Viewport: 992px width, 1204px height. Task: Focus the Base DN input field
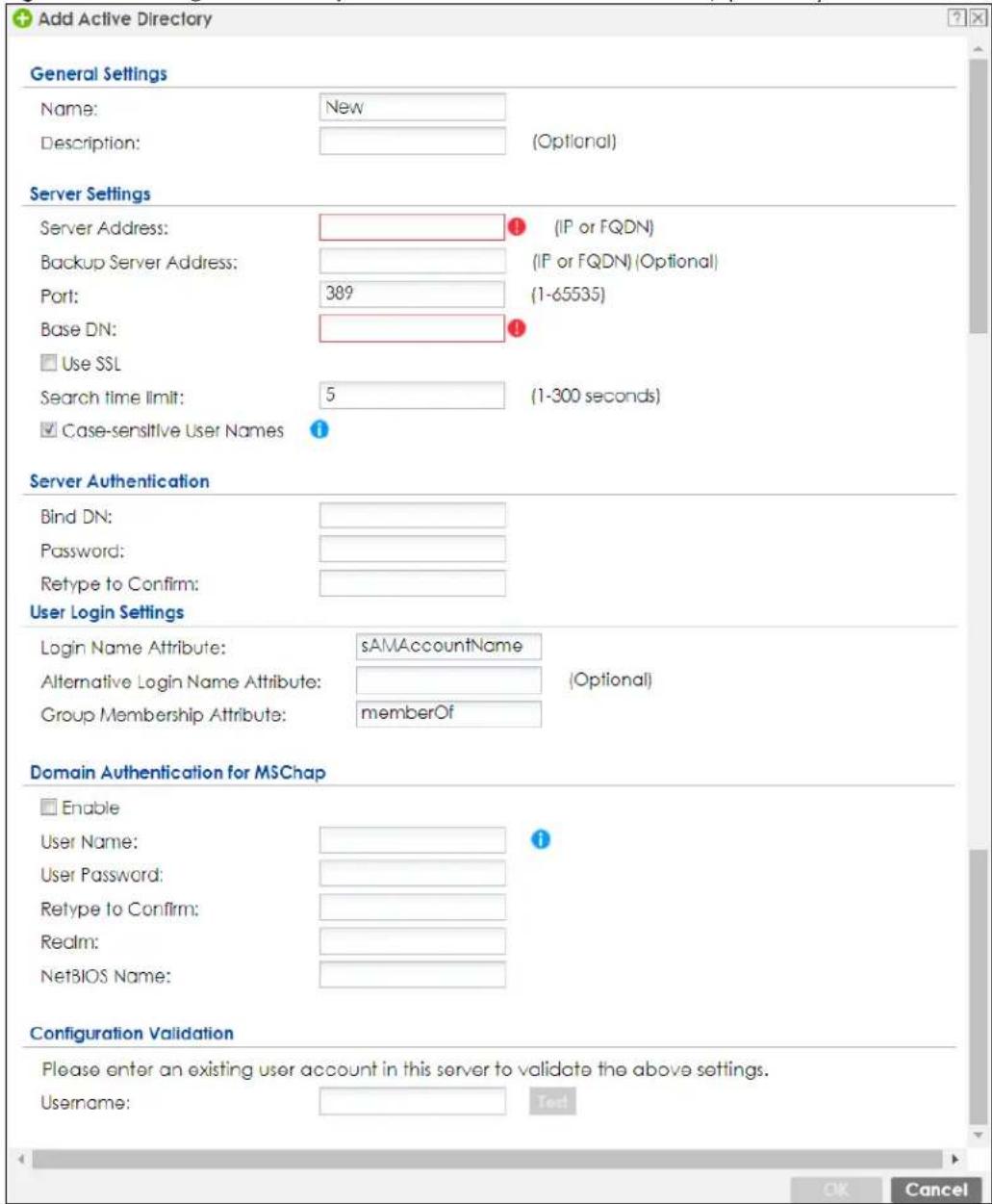coord(412,327)
